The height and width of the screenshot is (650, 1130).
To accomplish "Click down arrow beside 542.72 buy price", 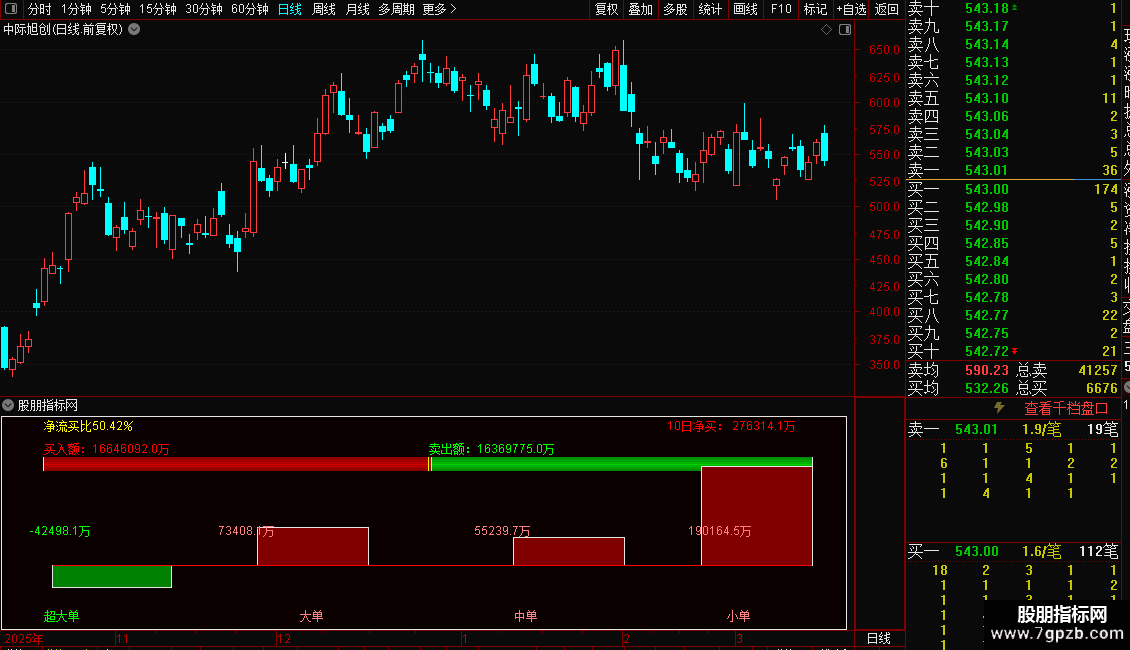I will coord(1015,351).
